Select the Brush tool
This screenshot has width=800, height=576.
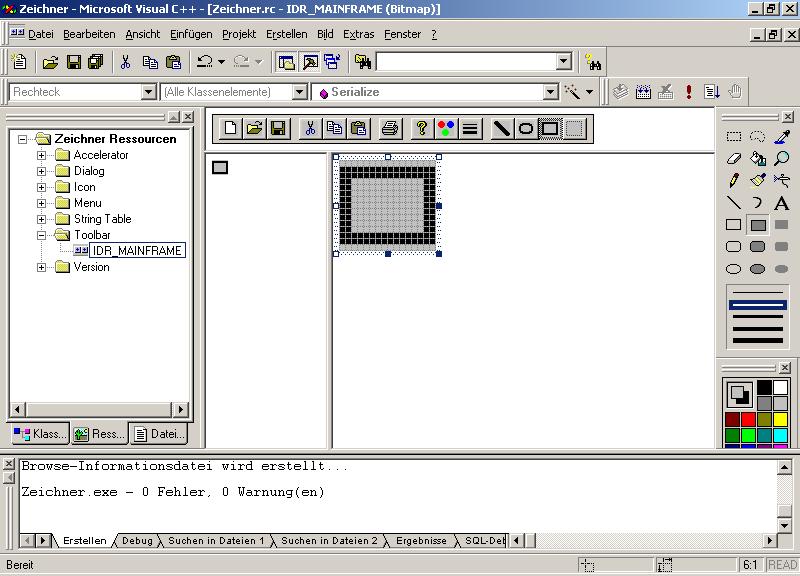758,181
